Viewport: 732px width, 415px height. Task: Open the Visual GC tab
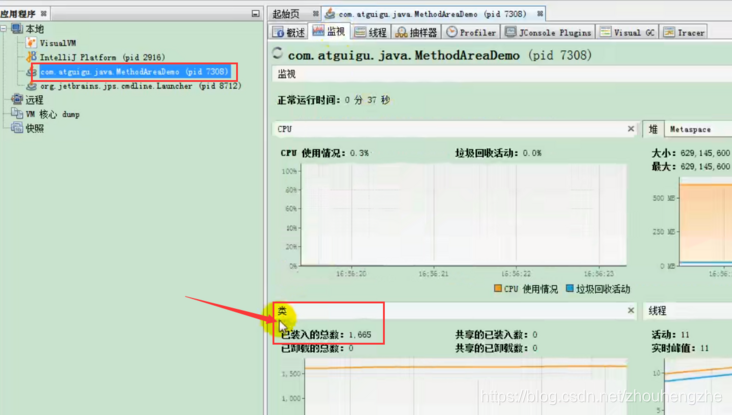627,32
